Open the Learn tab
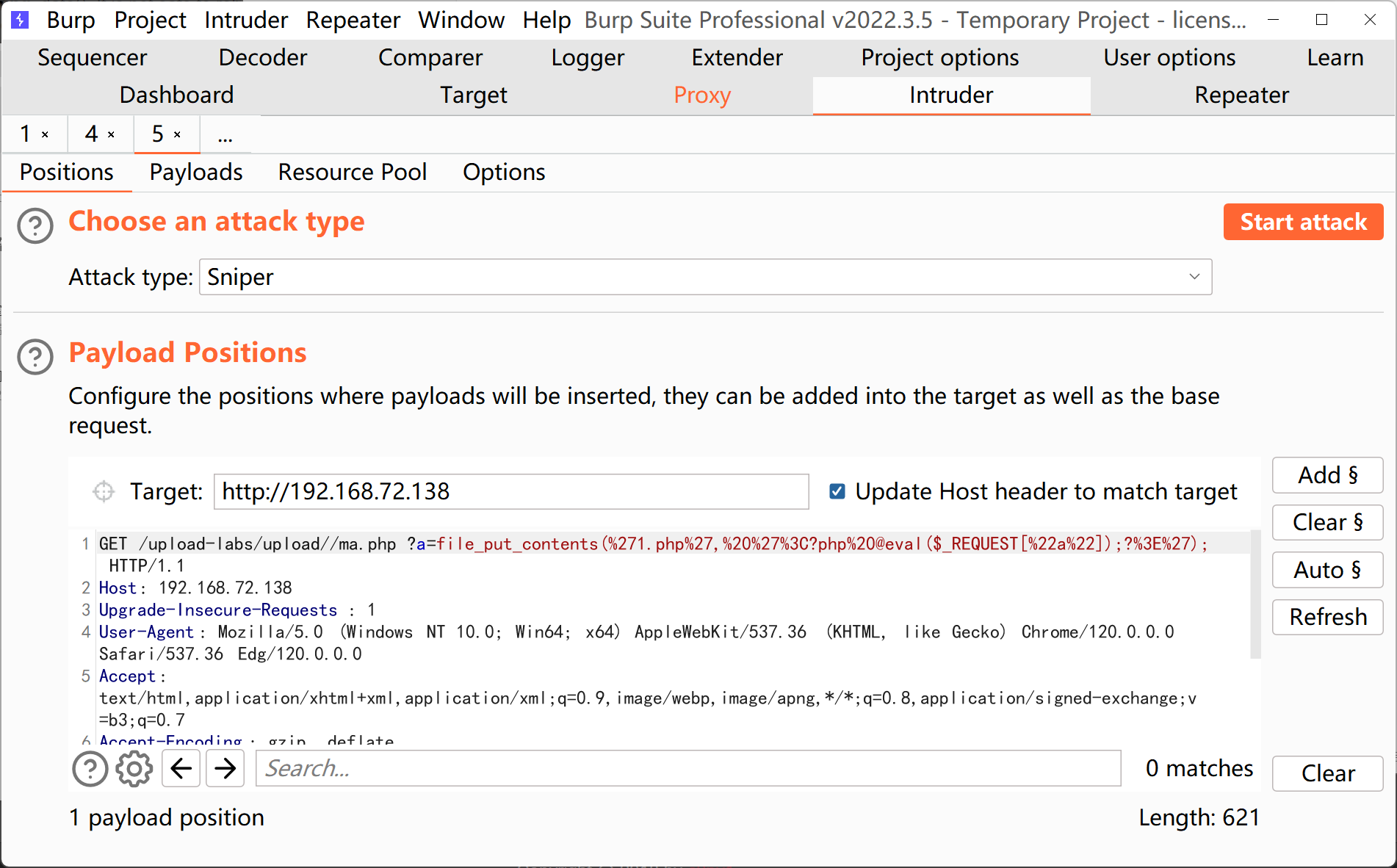1397x868 pixels. click(x=1335, y=58)
